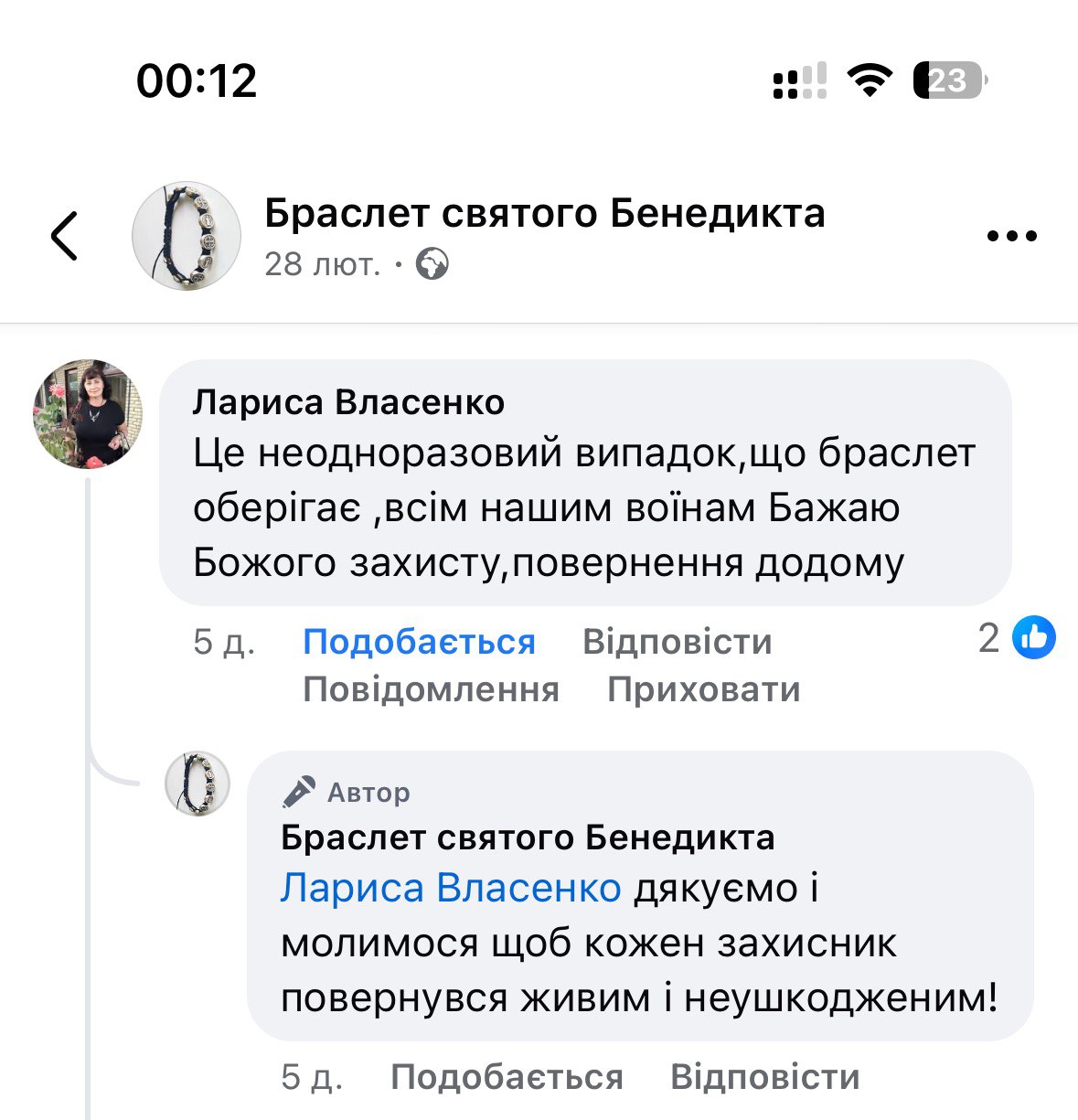The image size is (1078, 1120).
Task: Open the three-dot post options menu
Action: pos(1012,236)
